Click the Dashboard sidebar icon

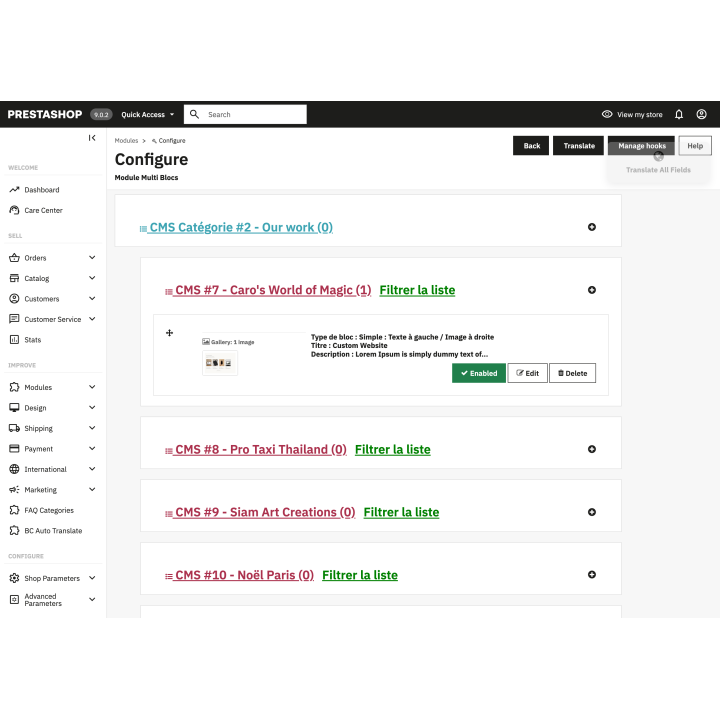point(15,190)
